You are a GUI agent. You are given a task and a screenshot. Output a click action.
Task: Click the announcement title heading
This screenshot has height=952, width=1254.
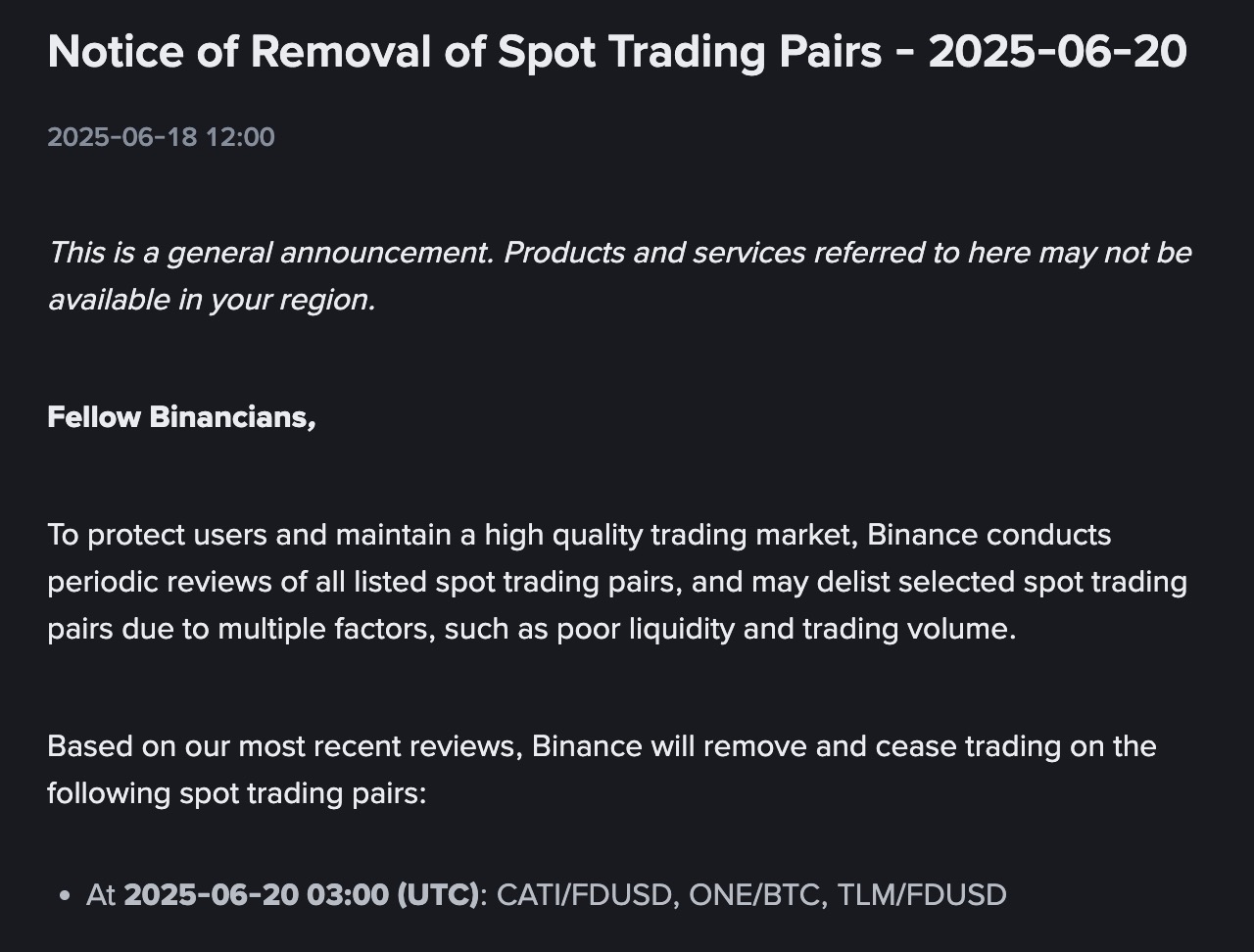617,52
